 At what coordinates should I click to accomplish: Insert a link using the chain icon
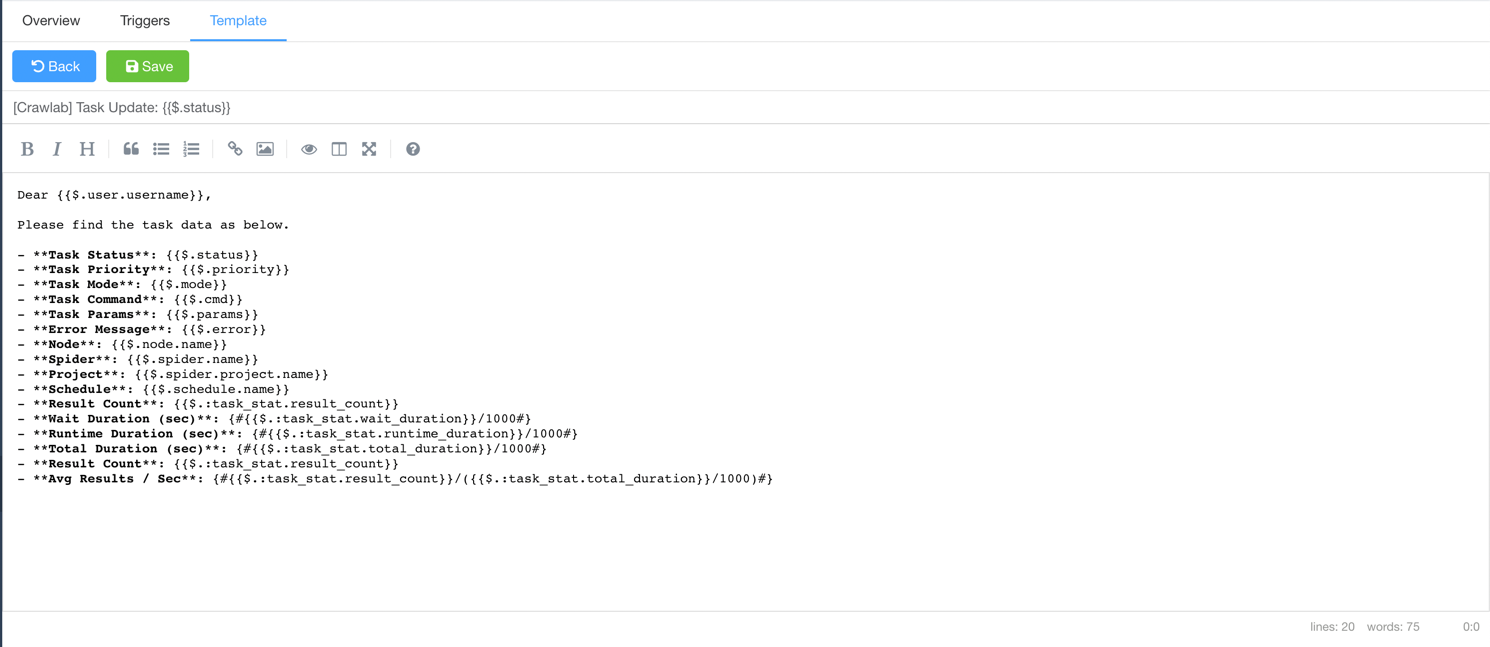coord(235,149)
